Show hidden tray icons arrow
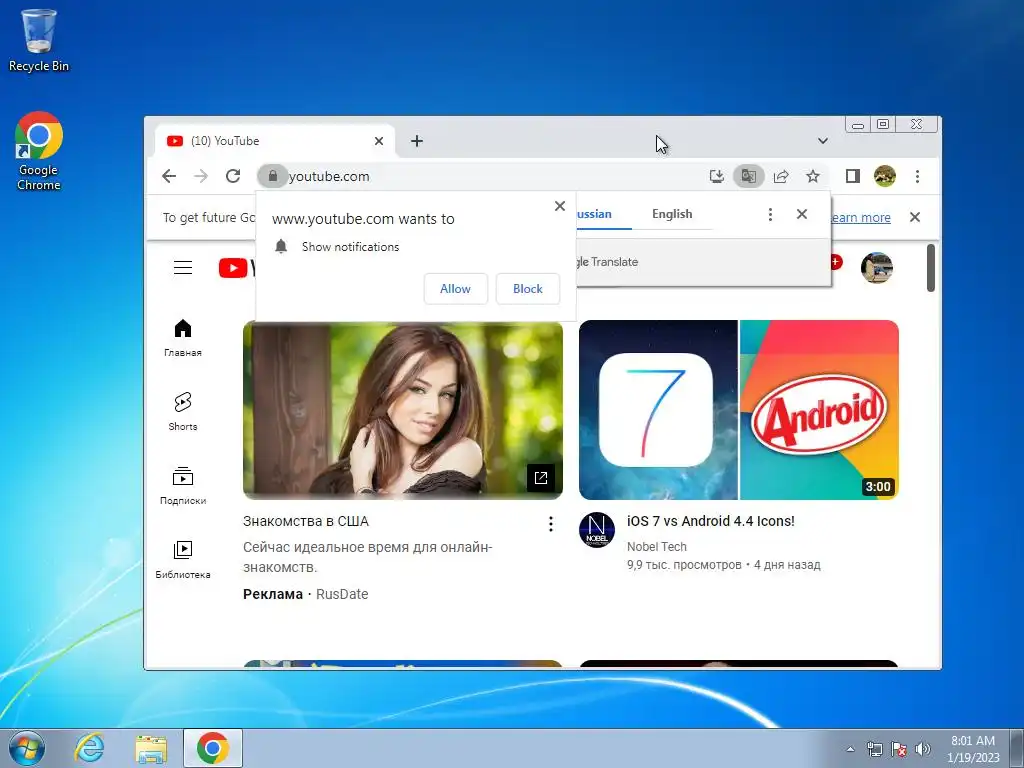Image resolution: width=1024 pixels, height=768 pixels. tap(850, 749)
